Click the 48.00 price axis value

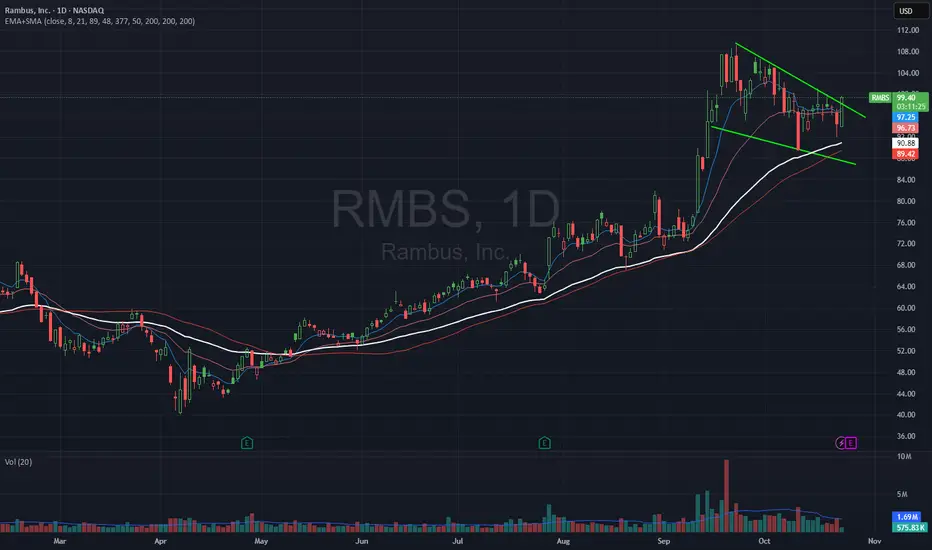(906, 372)
